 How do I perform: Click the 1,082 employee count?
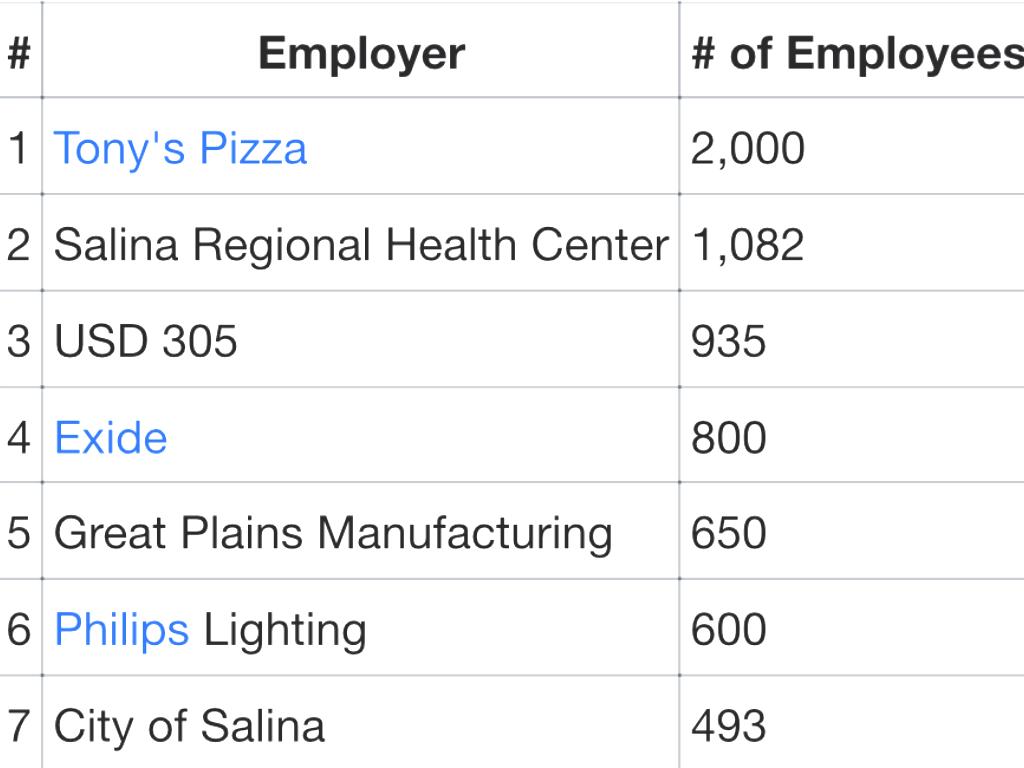point(748,245)
